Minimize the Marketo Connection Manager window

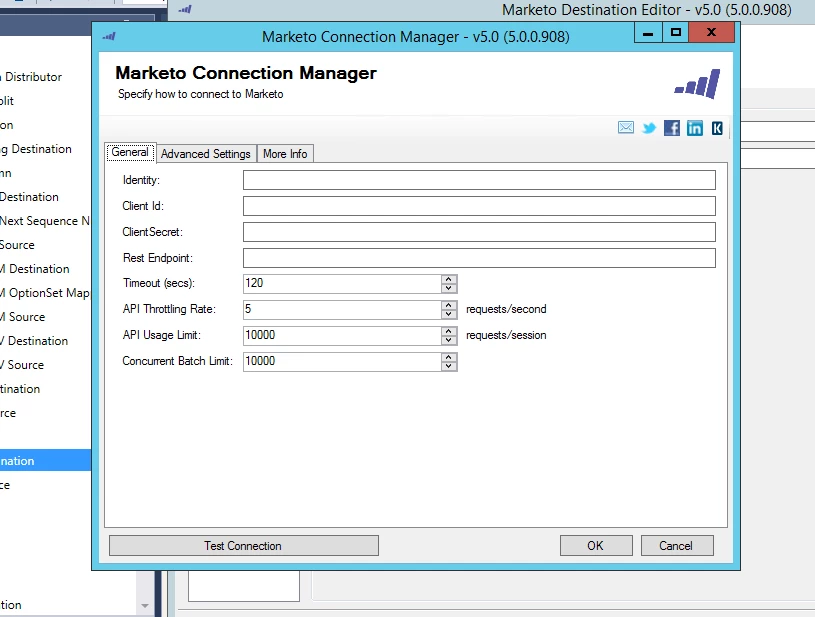click(648, 33)
